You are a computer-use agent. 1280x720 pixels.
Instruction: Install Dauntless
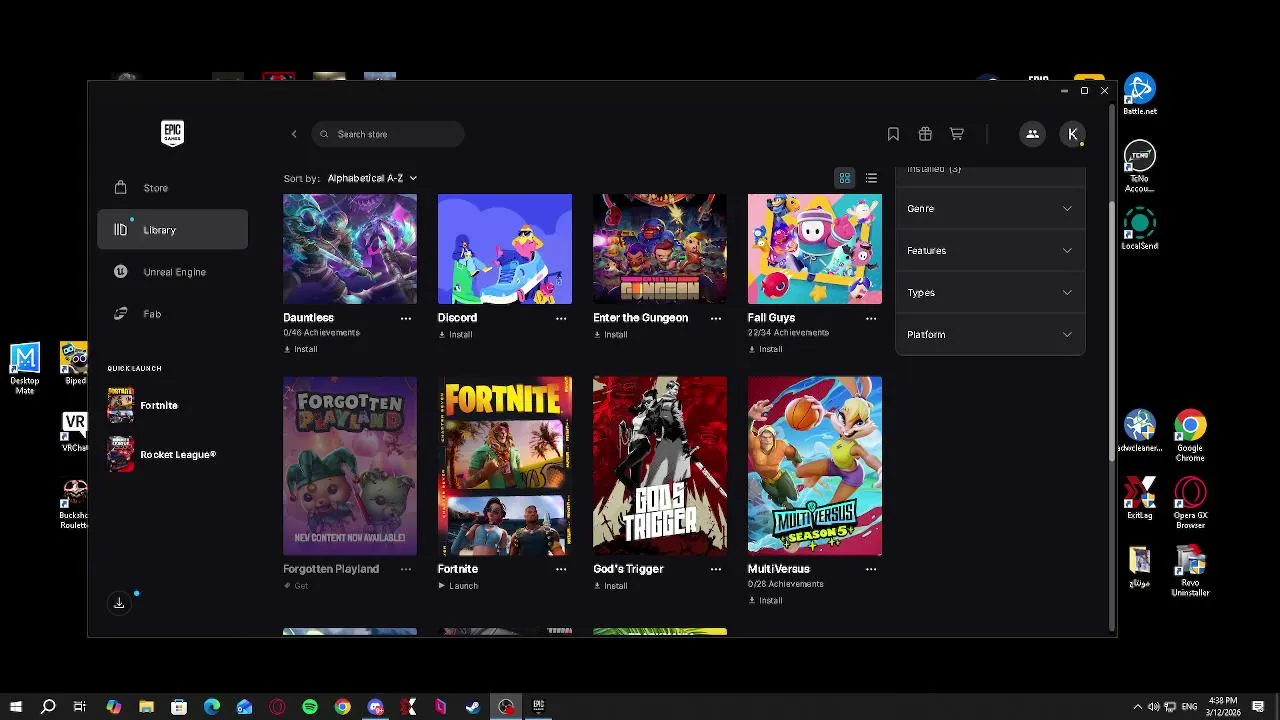(x=301, y=349)
